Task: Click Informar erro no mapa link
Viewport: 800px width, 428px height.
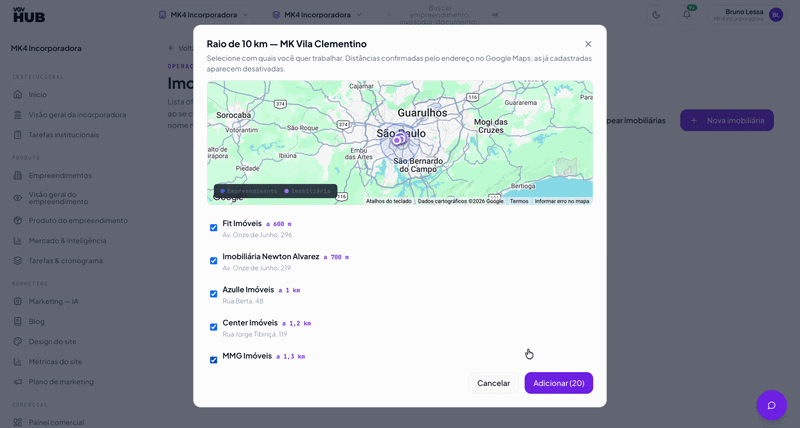Action: pos(562,201)
